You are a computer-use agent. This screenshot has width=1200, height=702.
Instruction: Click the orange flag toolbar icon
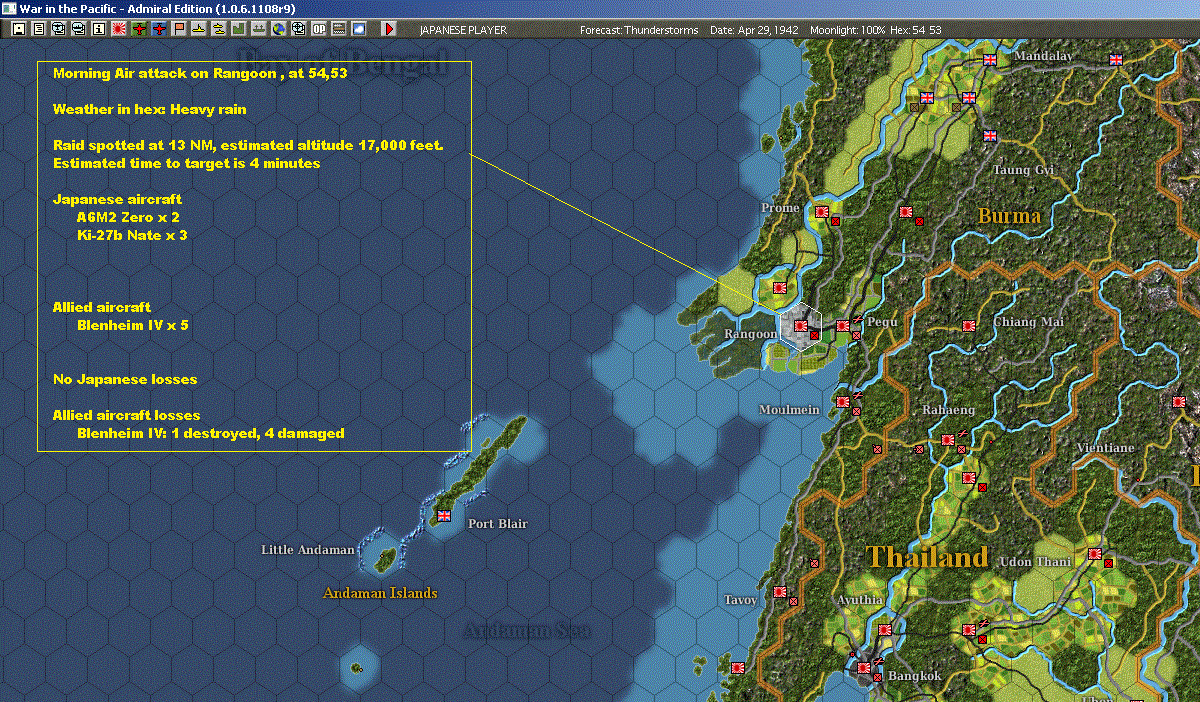(x=178, y=29)
